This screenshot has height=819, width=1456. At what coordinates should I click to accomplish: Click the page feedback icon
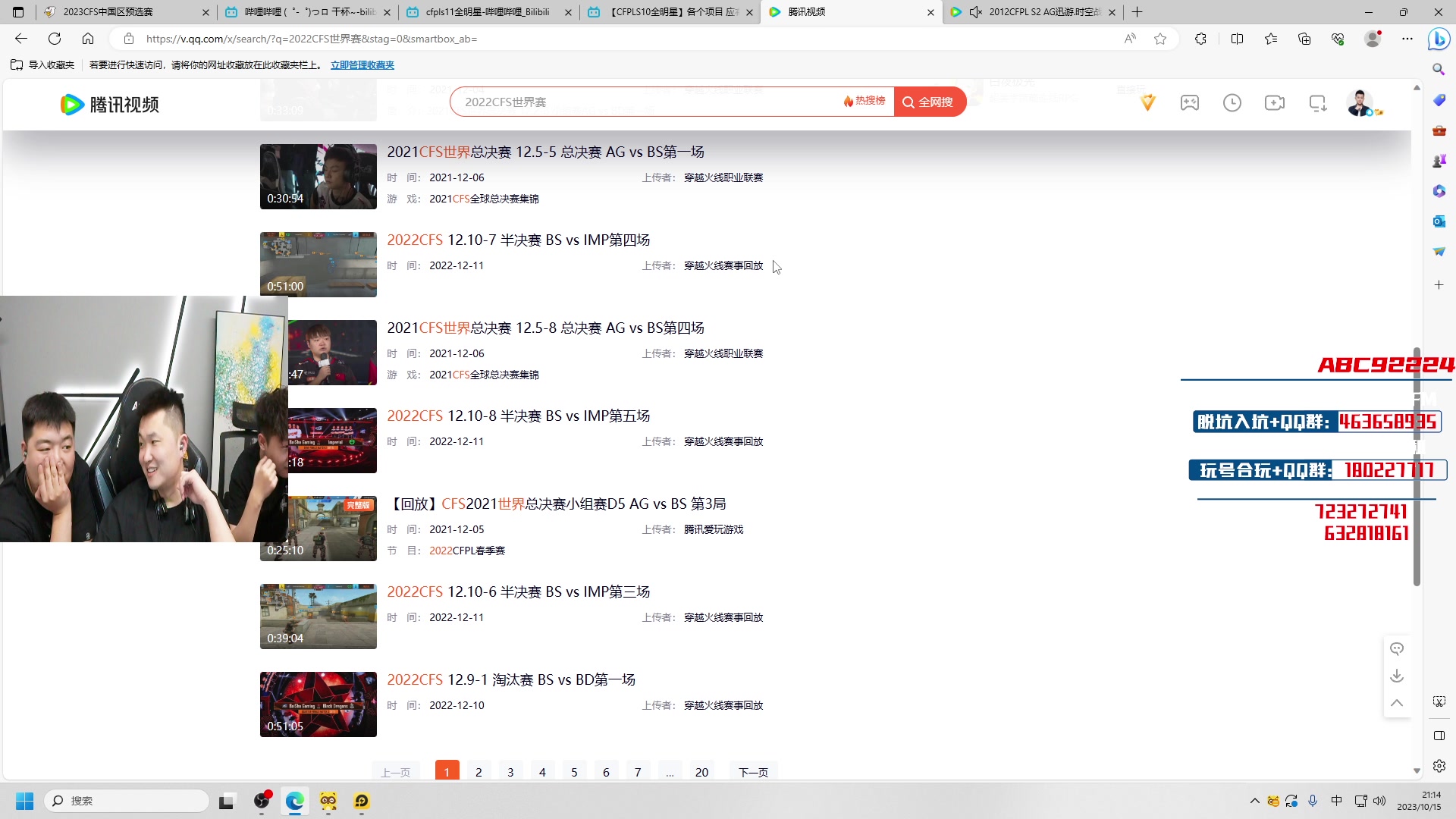pos(1397,648)
